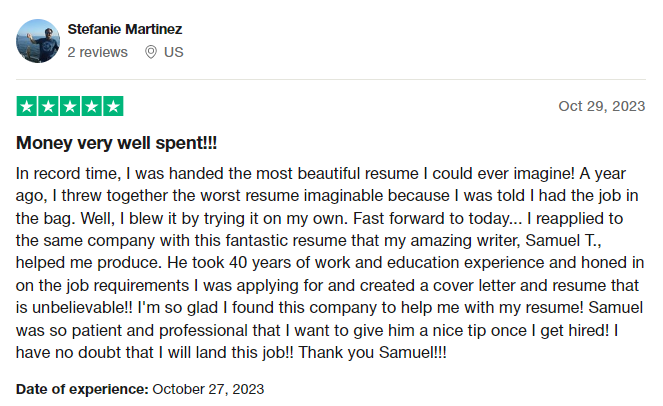This screenshot has width=663, height=406.
Task: Click the writer name 'Samuel T.,' in review
Action: tap(563, 240)
